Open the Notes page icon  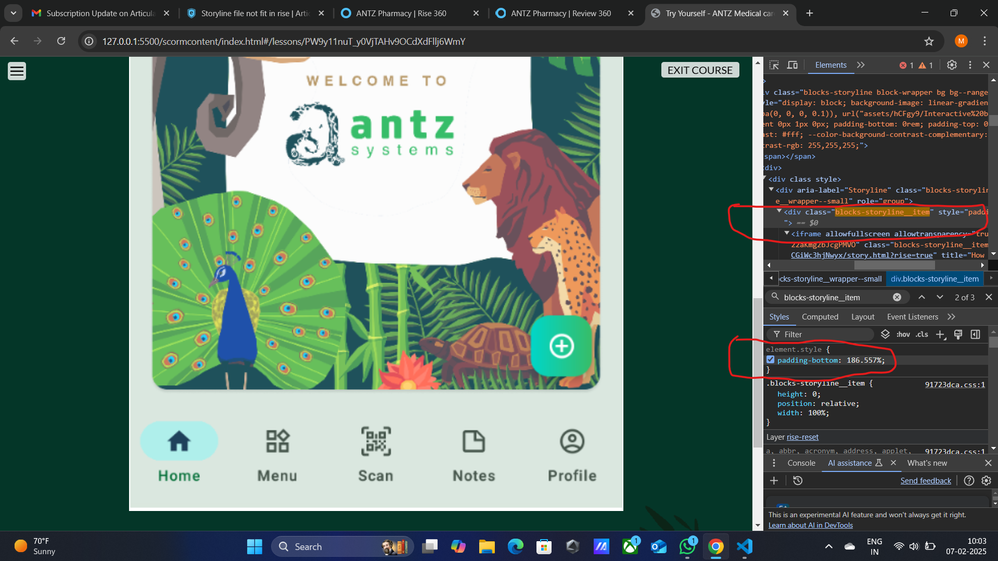(x=474, y=441)
